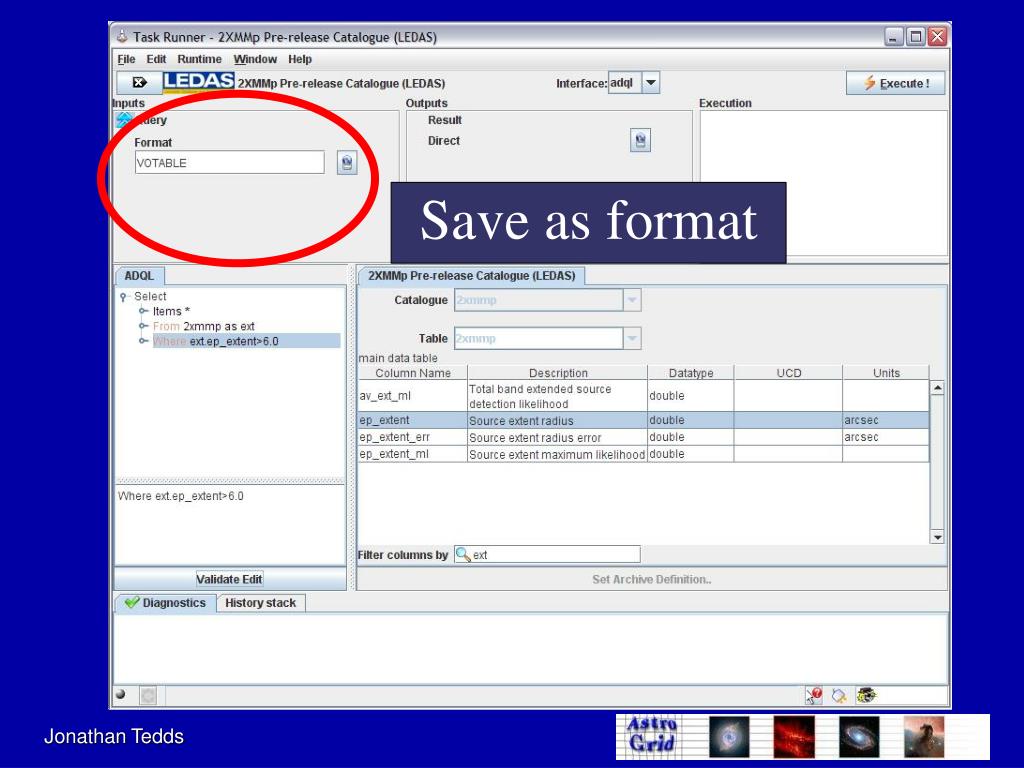Switch to the History stack tab
Viewport: 1024px width, 768px height.
pos(261,603)
